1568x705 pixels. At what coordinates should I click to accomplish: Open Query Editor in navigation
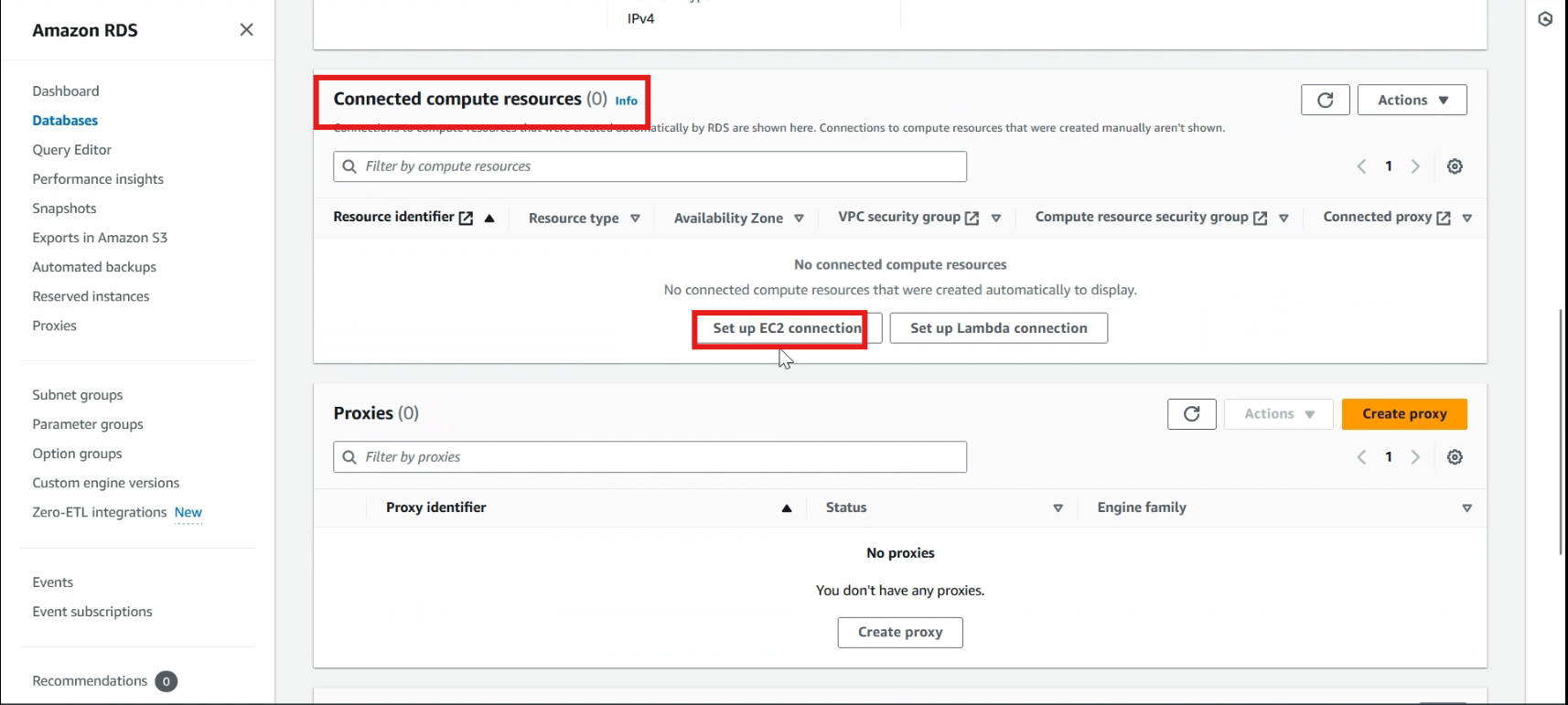[72, 149]
